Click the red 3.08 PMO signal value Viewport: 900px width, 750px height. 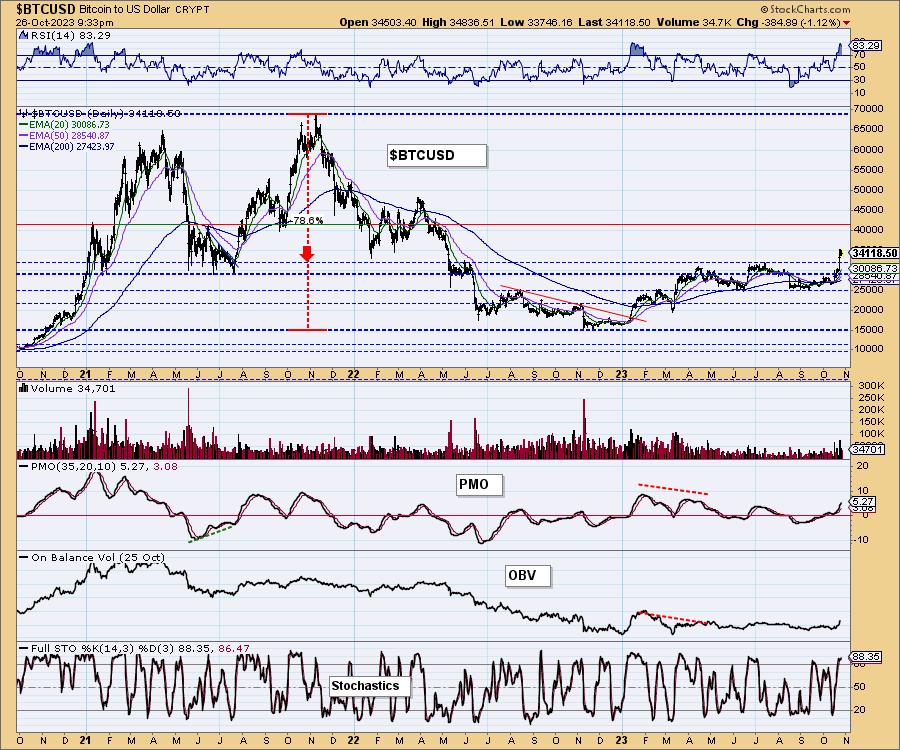click(x=166, y=467)
